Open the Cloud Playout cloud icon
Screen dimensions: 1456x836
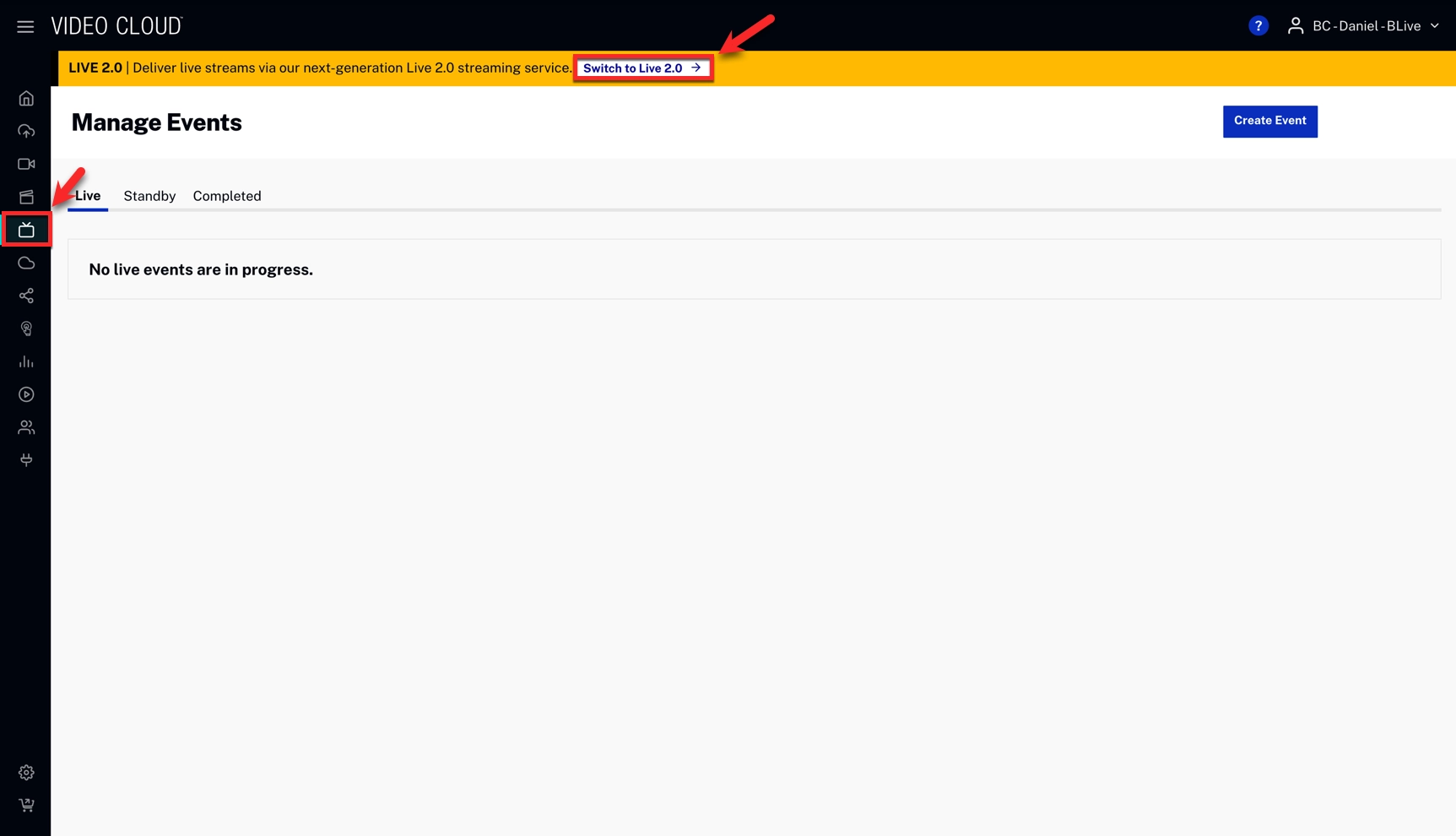coord(26,263)
